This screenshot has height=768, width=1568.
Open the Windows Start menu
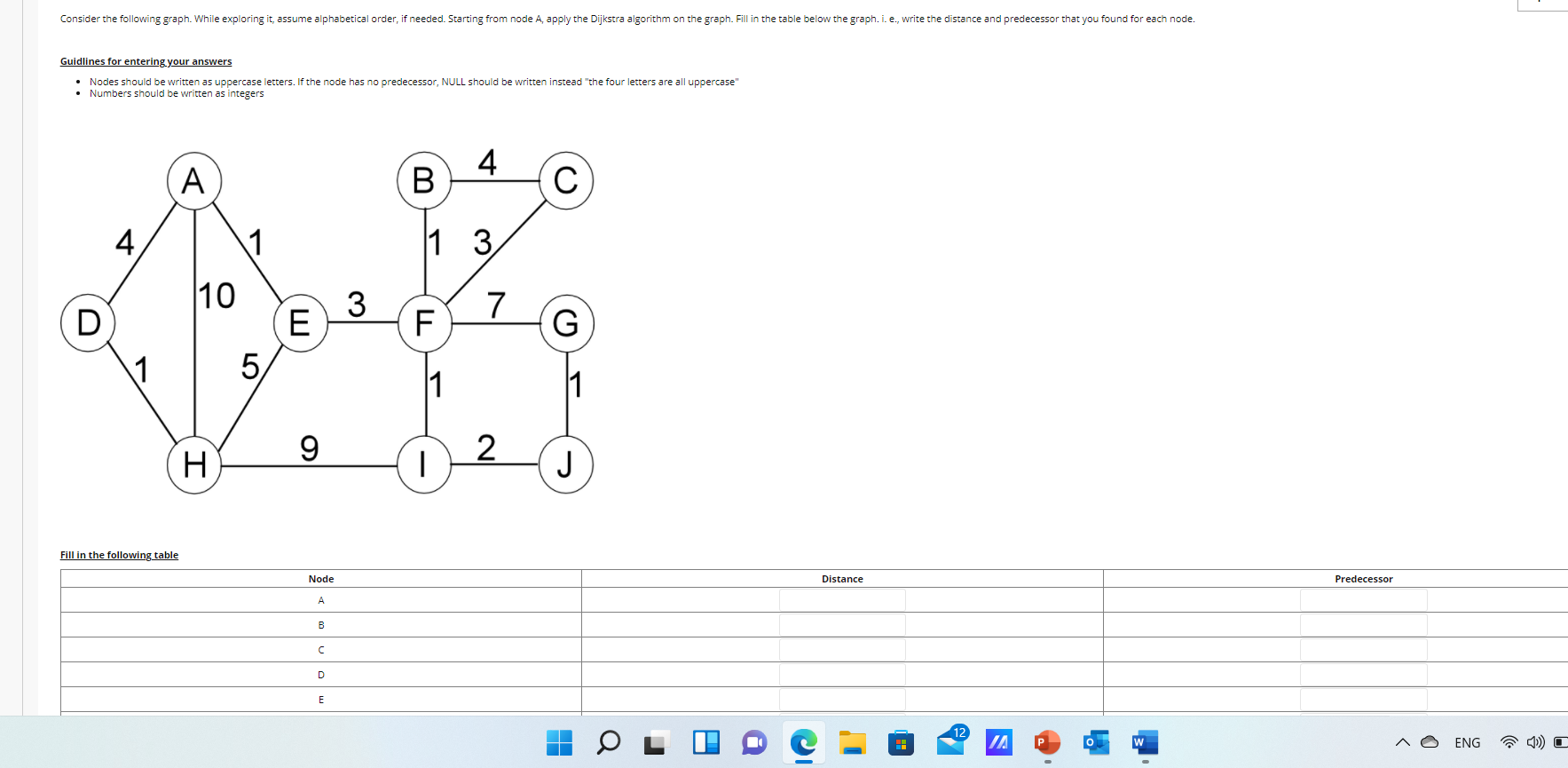[x=559, y=742]
